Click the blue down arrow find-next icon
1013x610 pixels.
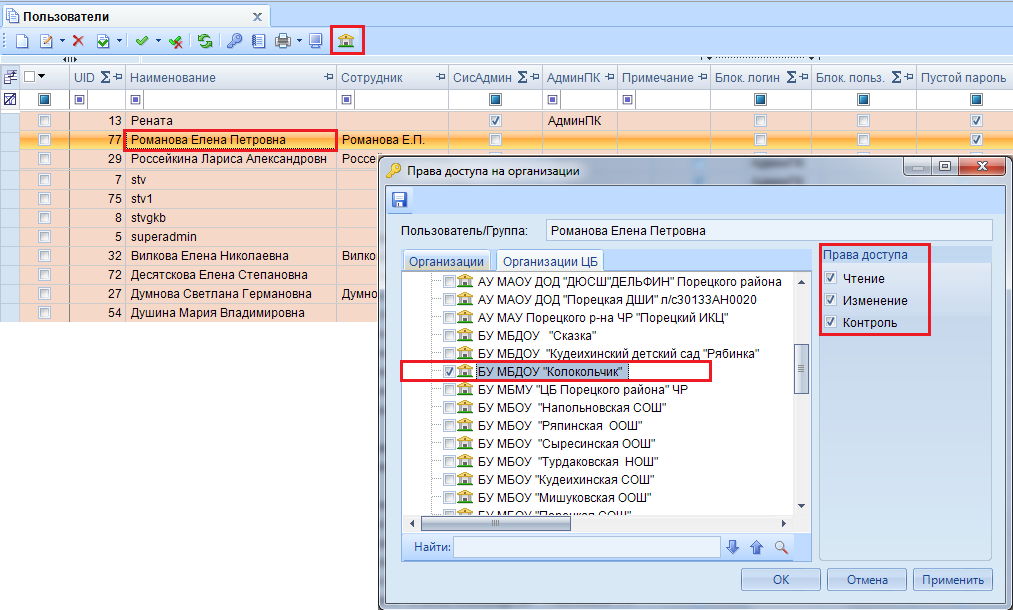pos(732,547)
